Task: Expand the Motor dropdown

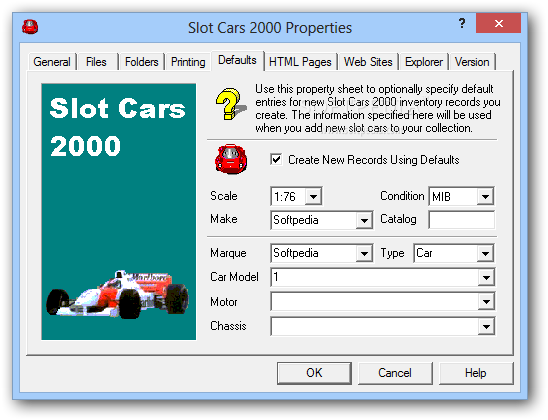Action: (486, 302)
